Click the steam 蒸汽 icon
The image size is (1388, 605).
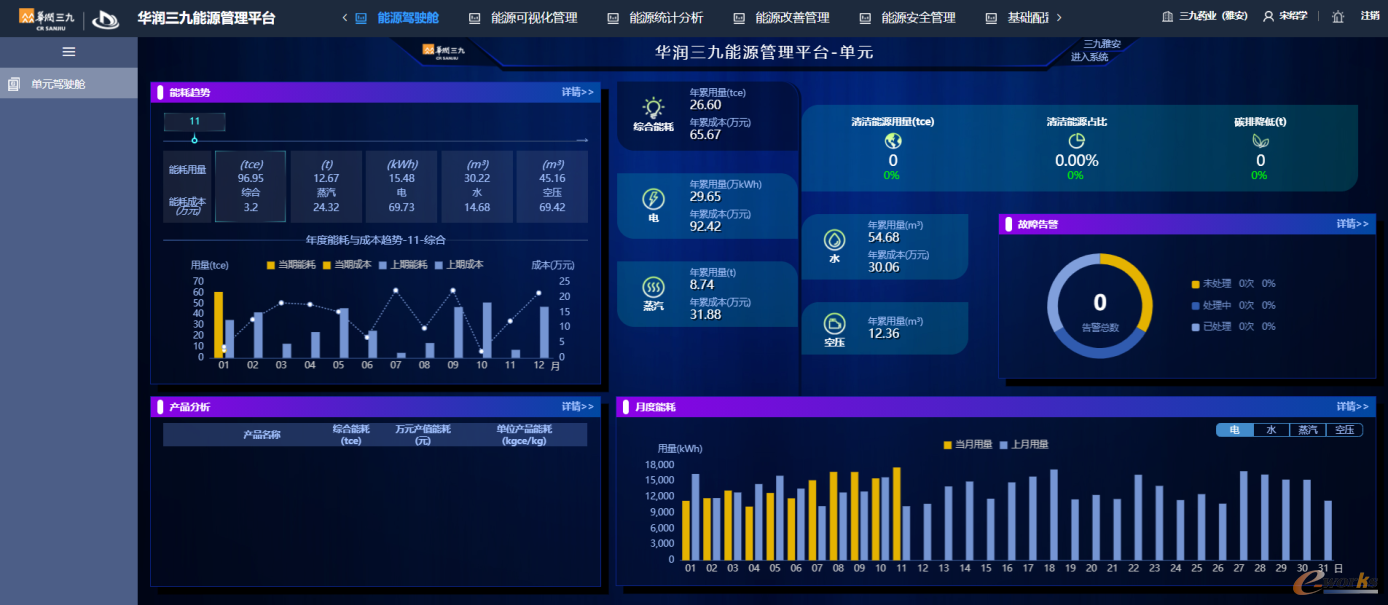pos(653,286)
